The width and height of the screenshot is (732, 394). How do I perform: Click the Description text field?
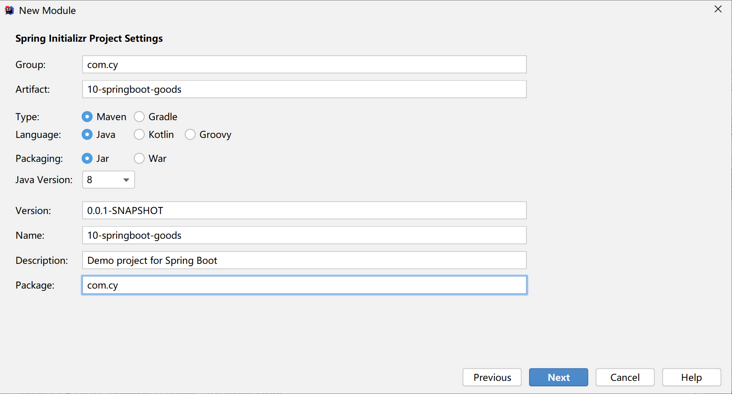click(x=304, y=260)
